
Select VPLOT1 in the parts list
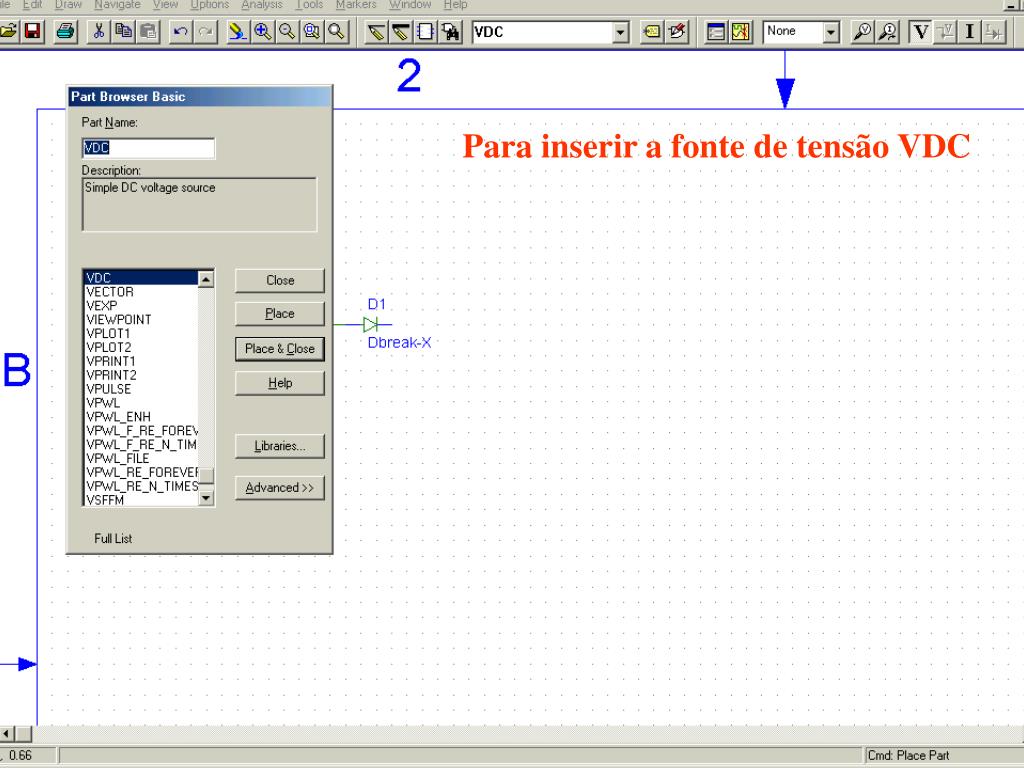[108, 333]
